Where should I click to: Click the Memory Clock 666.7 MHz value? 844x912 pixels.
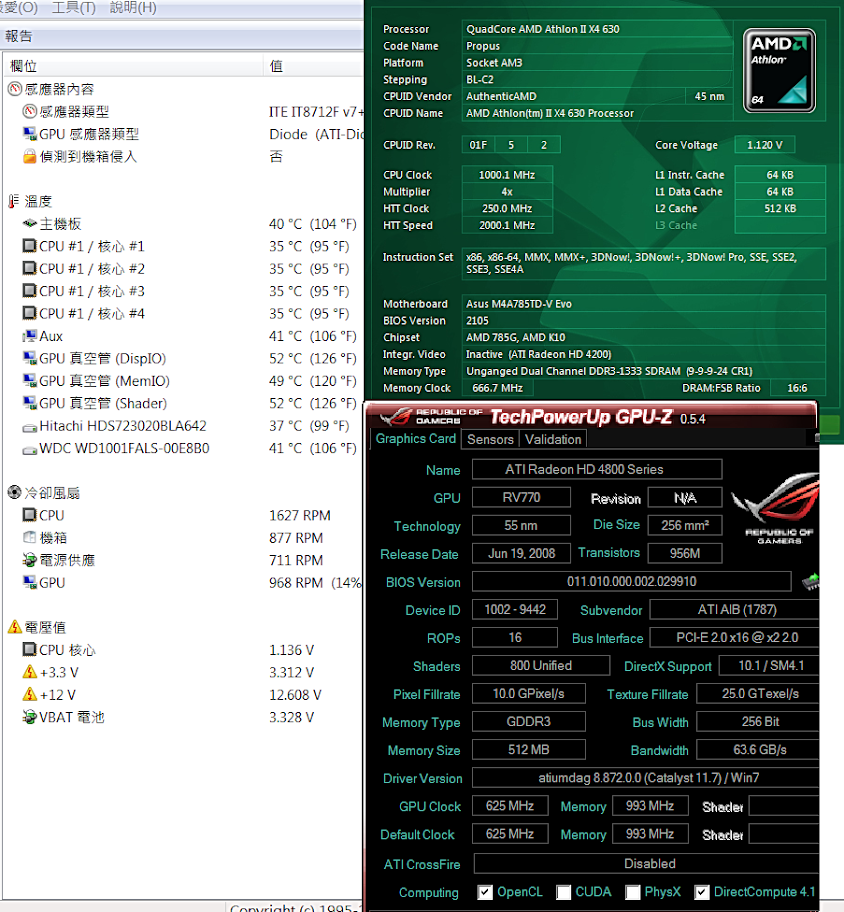pyautogui.click(x=497, y=388)
